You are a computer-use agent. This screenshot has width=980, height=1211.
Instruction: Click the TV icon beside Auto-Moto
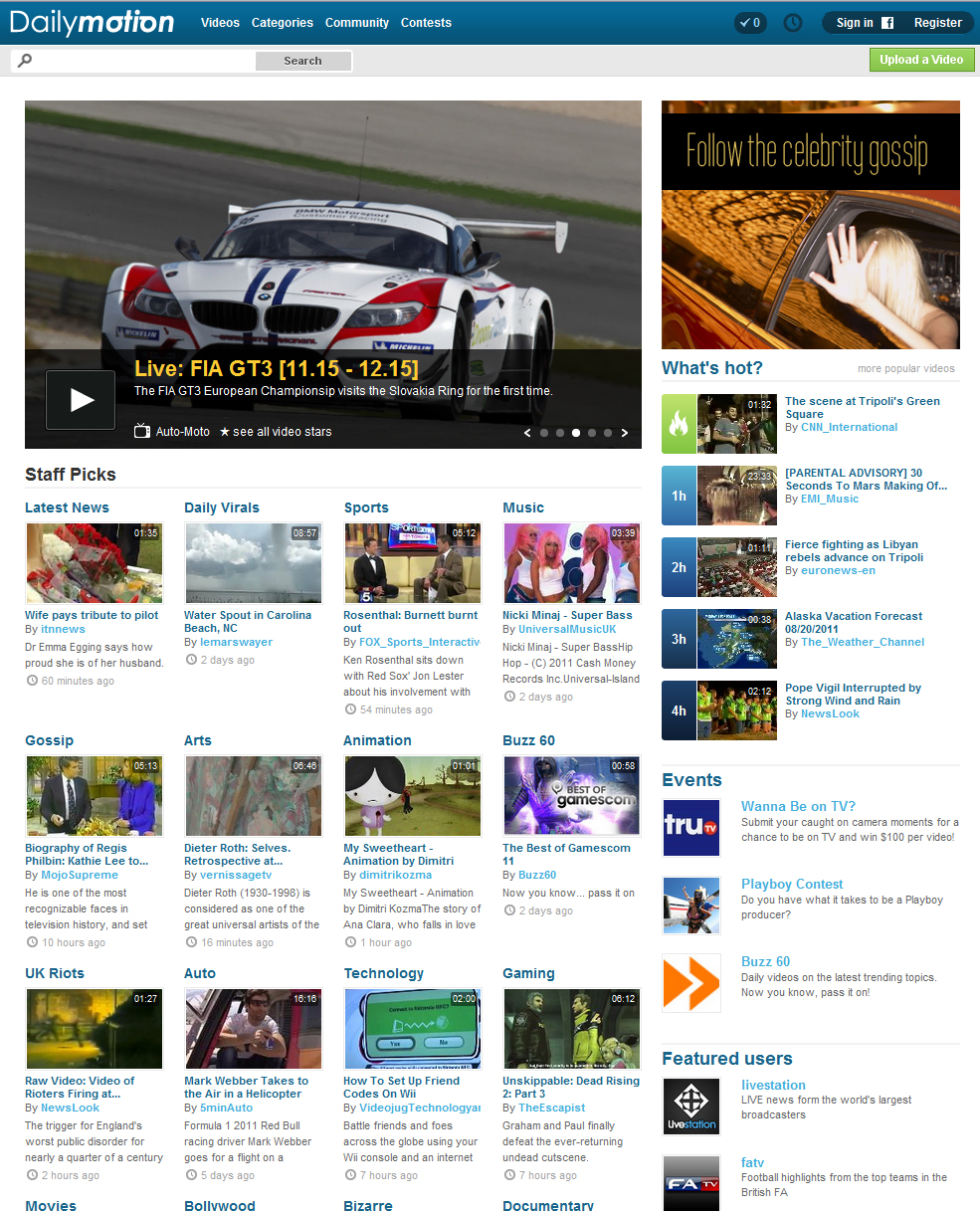click(142, 432)
